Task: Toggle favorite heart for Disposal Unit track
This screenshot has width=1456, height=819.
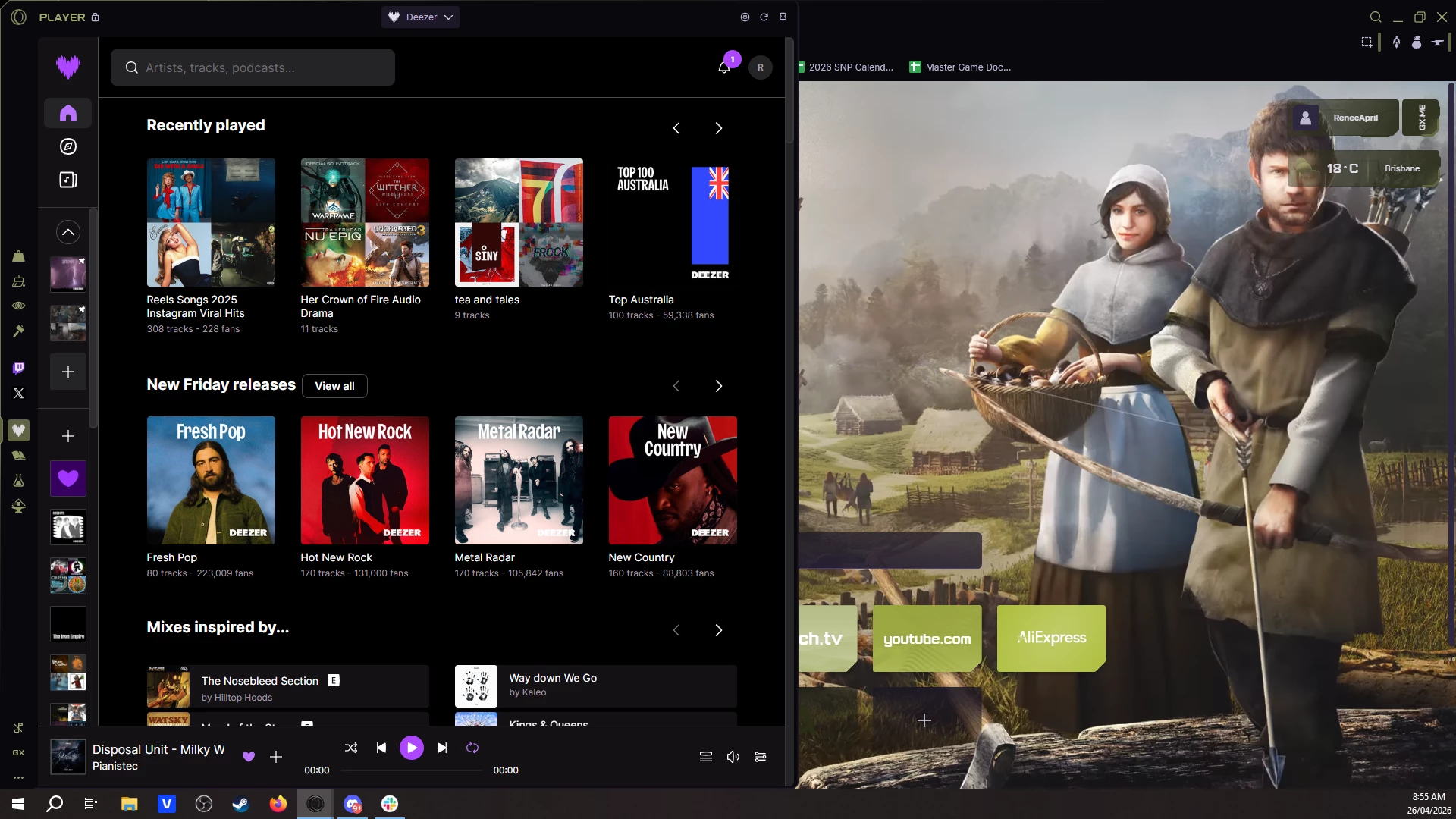Action: pyautogui.click(x=249, y=756)
